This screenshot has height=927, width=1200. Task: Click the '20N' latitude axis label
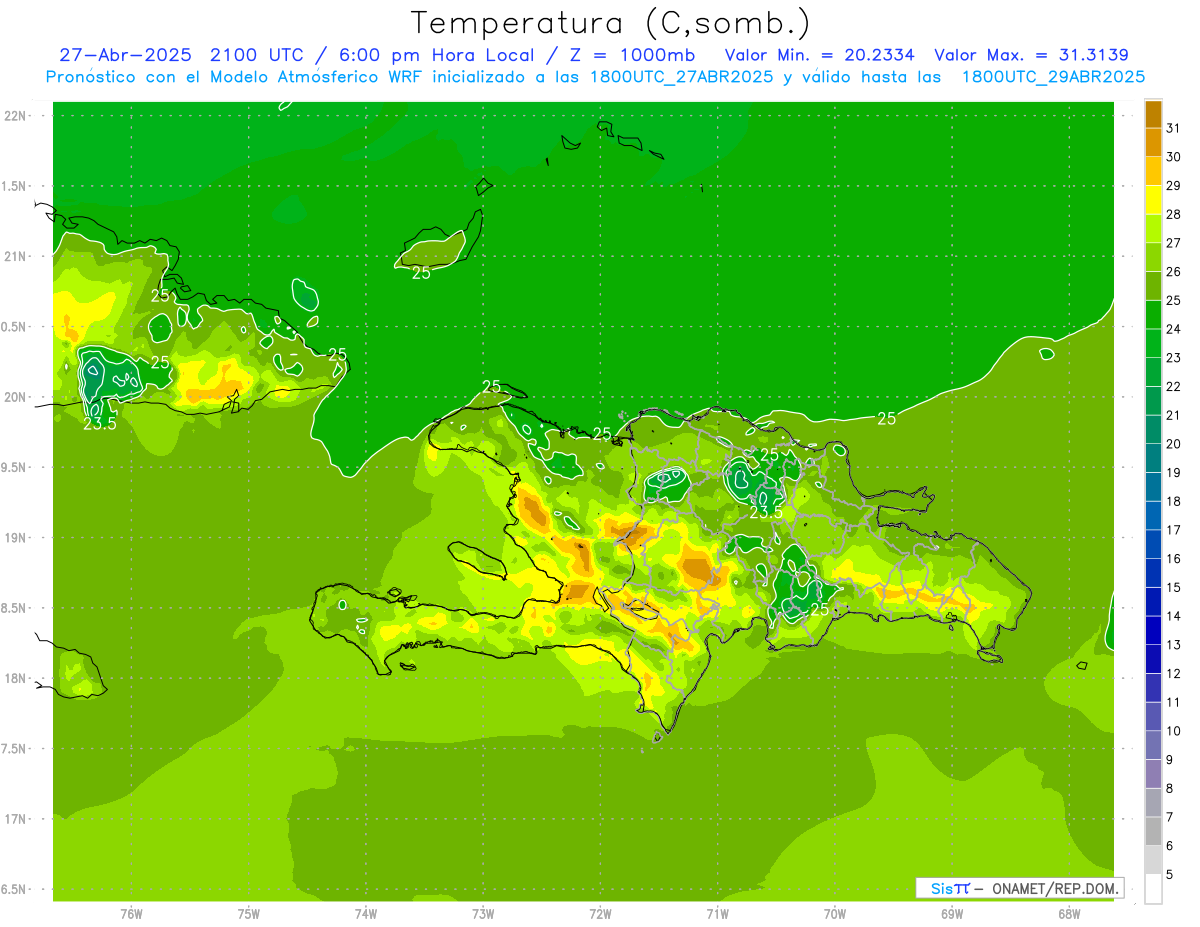16,397
